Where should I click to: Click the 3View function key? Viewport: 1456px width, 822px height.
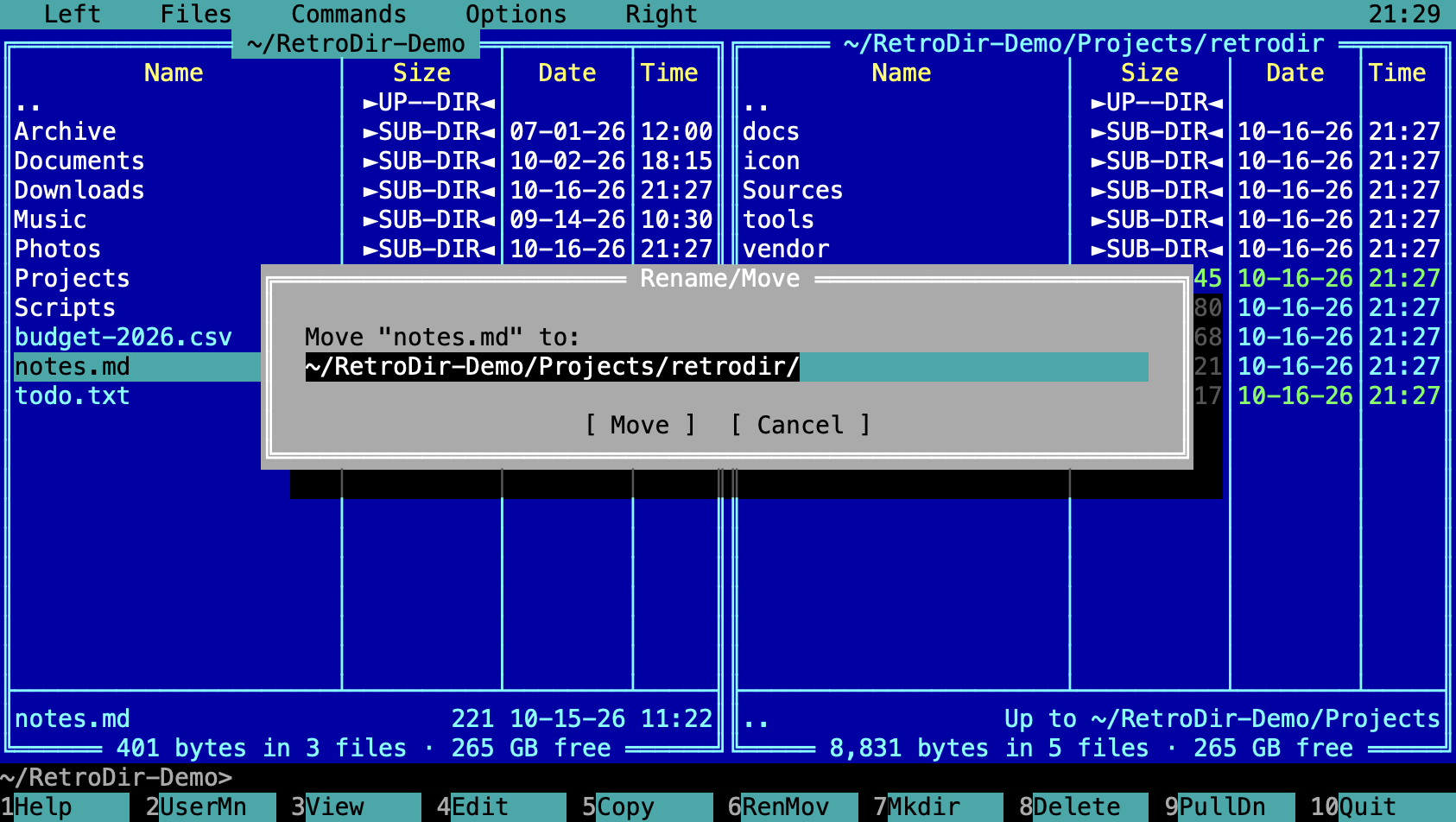(356, 806)
